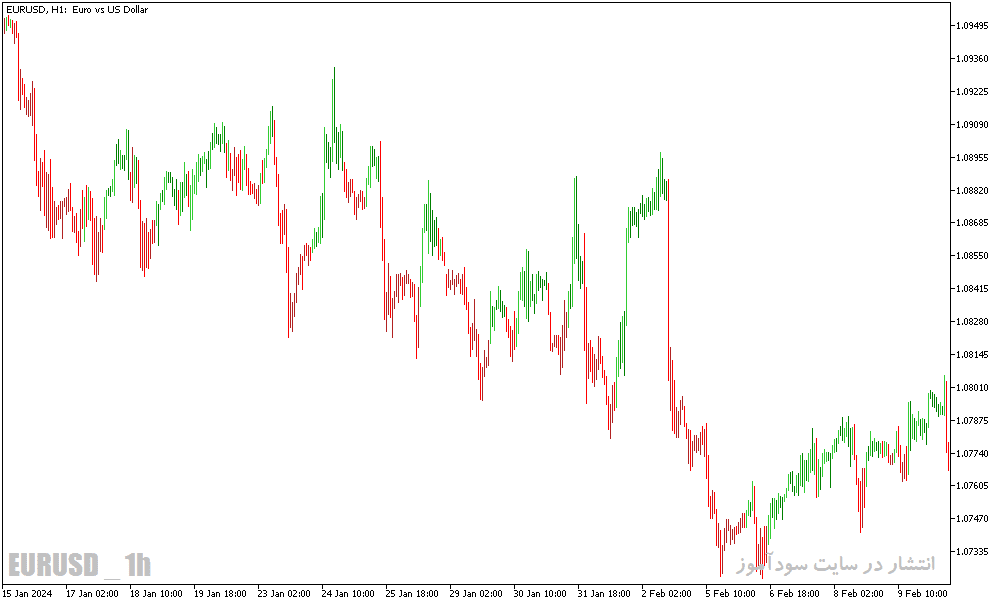
Task: Click the last red candle at chart's right edge
Action: [x=948, y=455]
